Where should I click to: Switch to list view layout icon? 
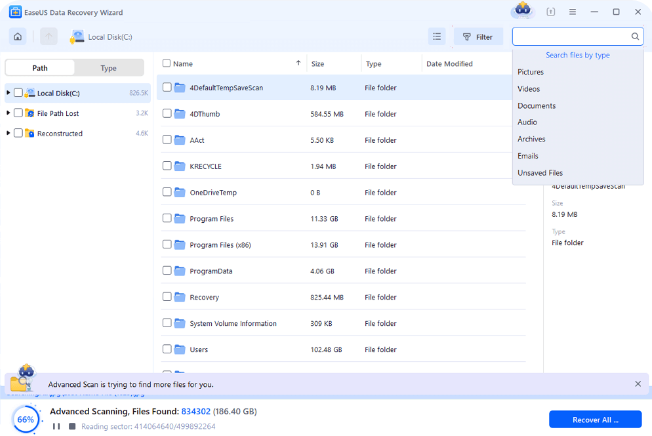click(x=437, y=37)
